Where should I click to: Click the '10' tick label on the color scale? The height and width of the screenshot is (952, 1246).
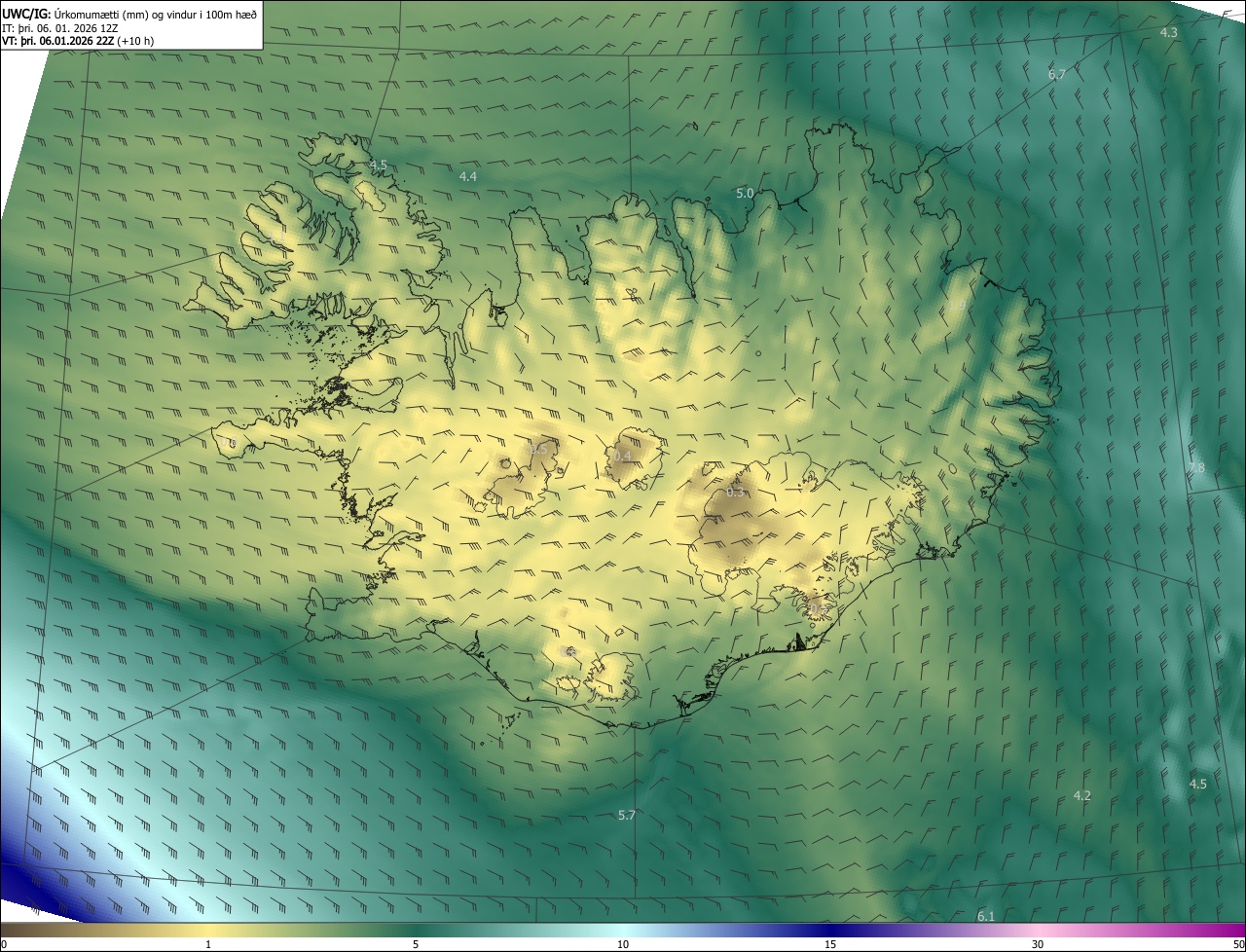pos(623,944)
